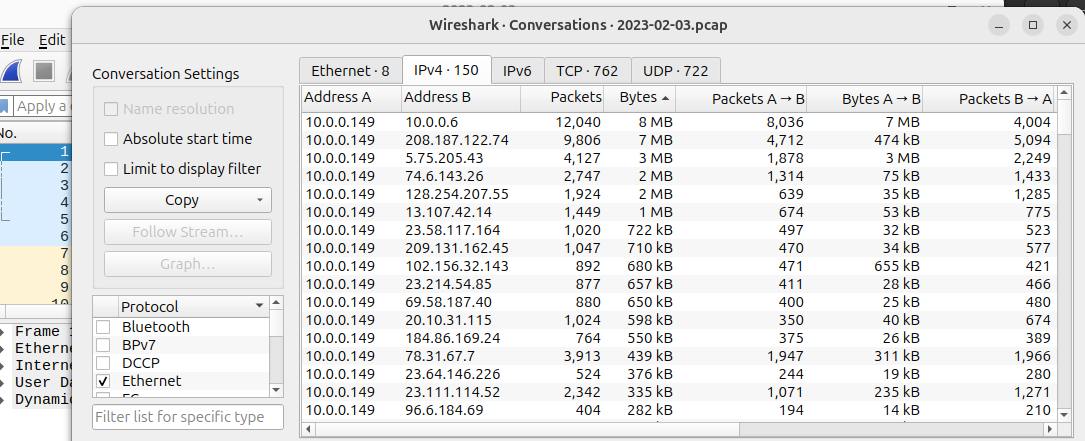Select packet number 7 in packet list
The image size is (1085, 441).
tap(35, 253)
